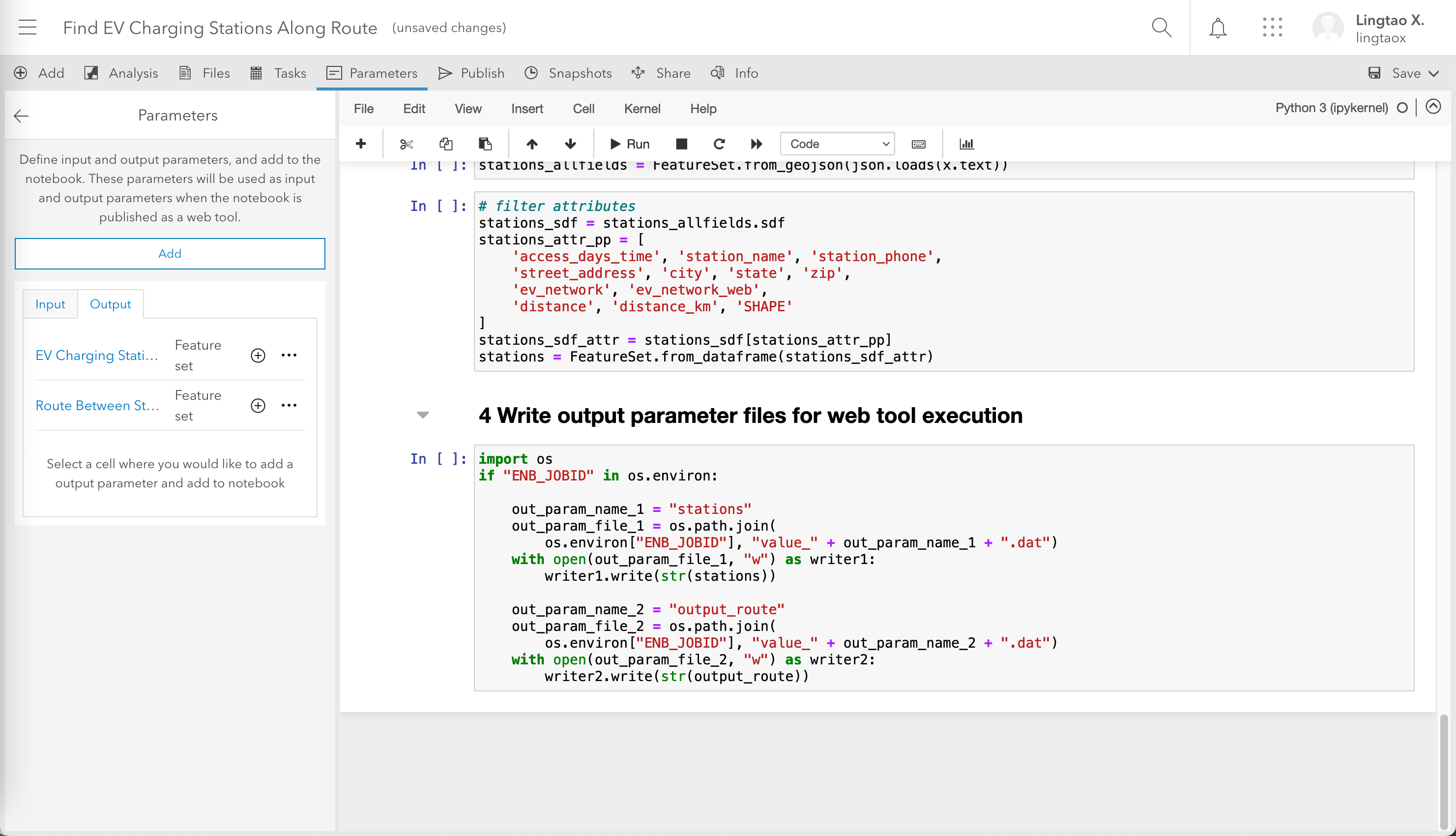The height and width of the screenshot is (836, 1456).
Task: Run the selected cell
Action: (629, 144)
